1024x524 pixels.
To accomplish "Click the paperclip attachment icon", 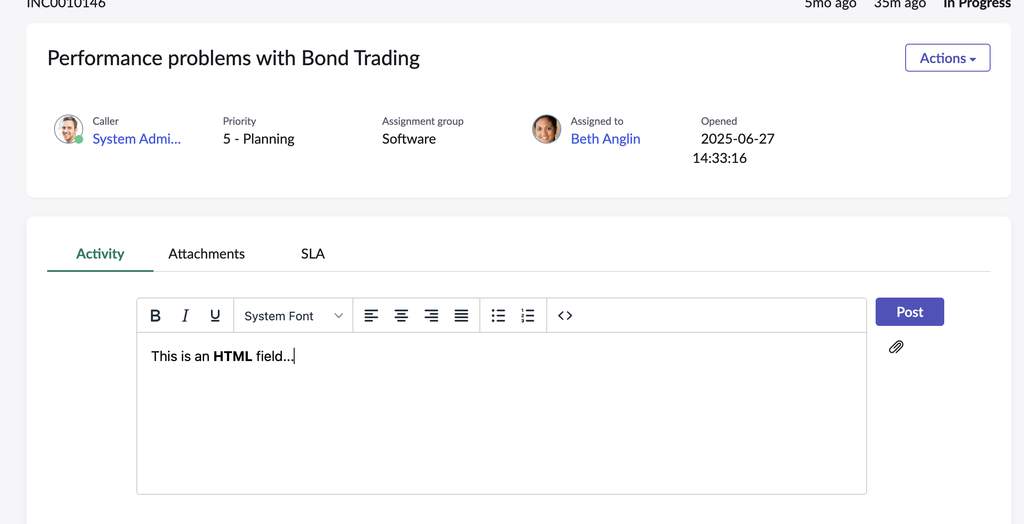I will 896,347.
